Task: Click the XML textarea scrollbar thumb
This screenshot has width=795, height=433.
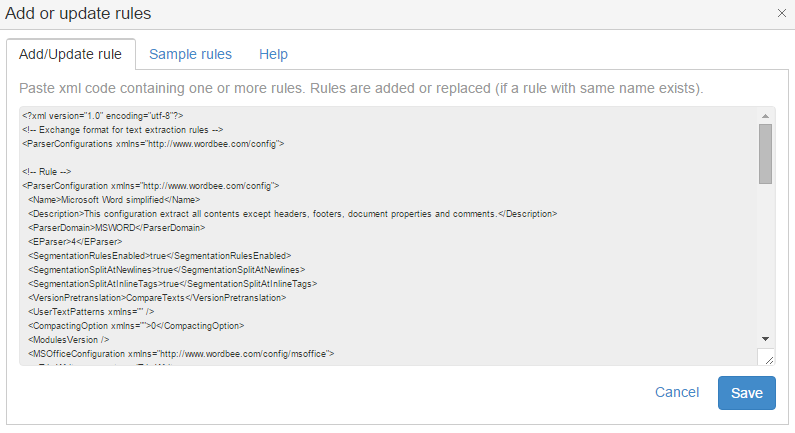Action: coord(765,153)
